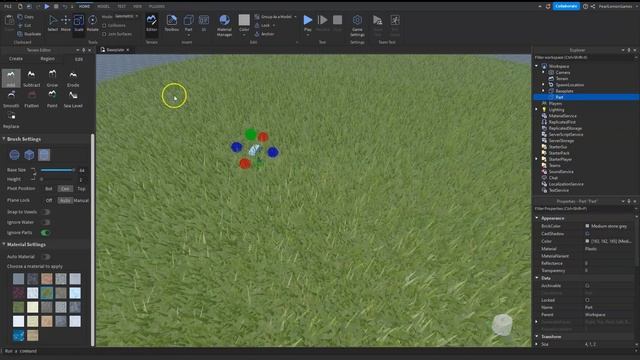Select the Subtract terrain tool

[x=31, y=78]
